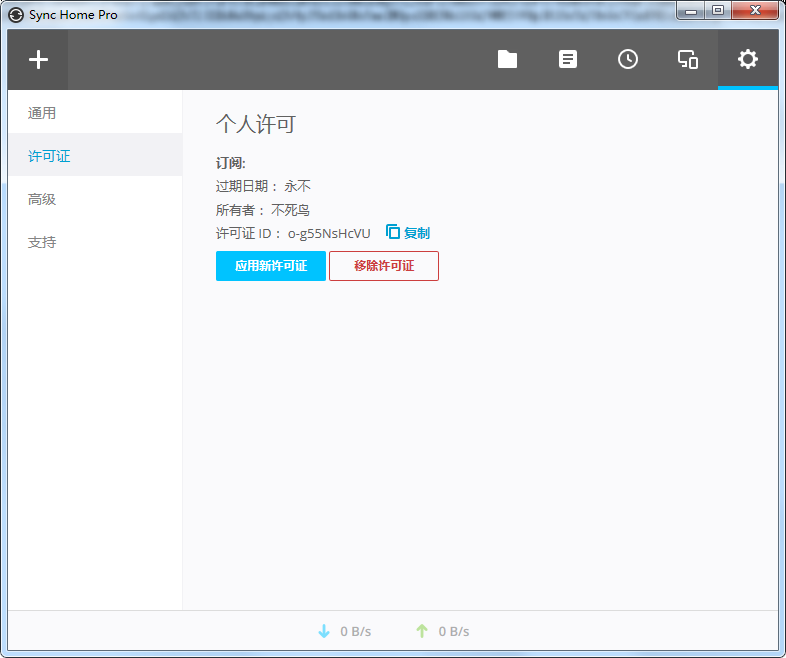The height and width of the screenshot is (658, 786).
Task: Open the linked devices icon
Action: (x=688, y=60)
